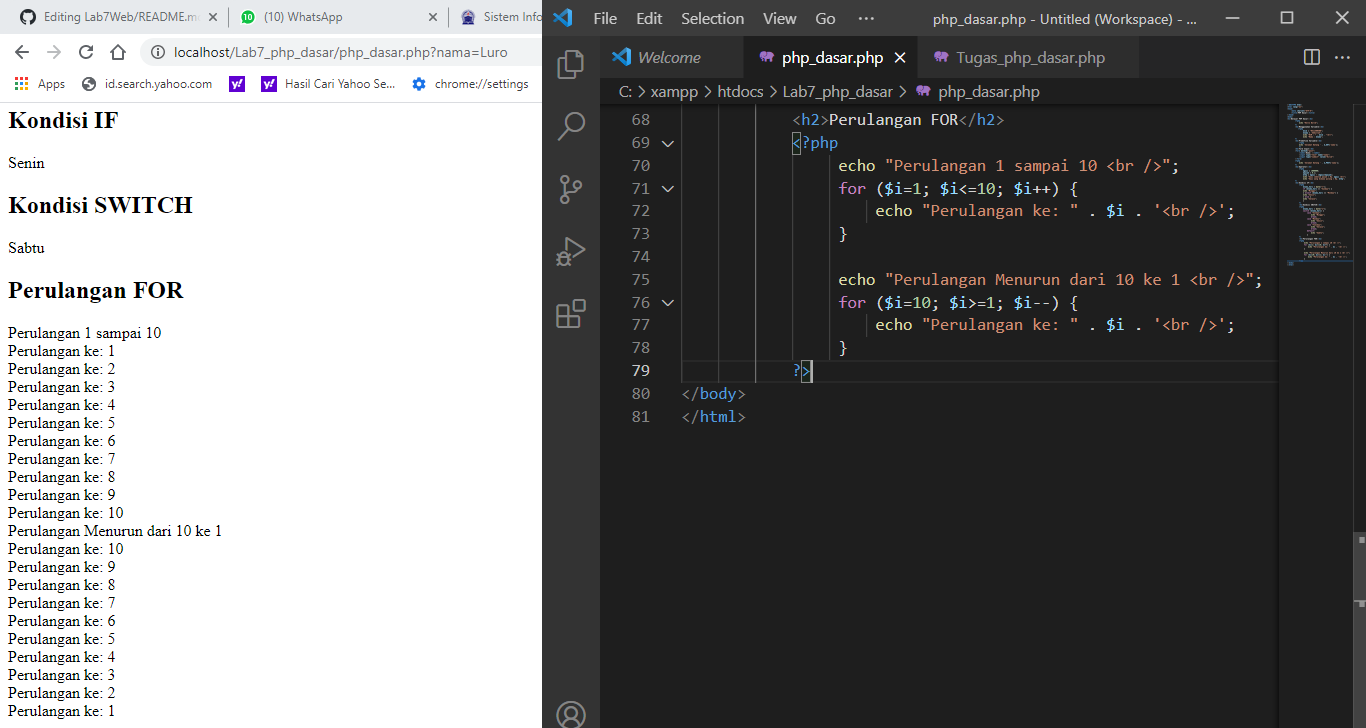The height and width of the screenshot is (728, 1366).
Task: Collapse the for loop at line 71
Action: tap(667, 188)
